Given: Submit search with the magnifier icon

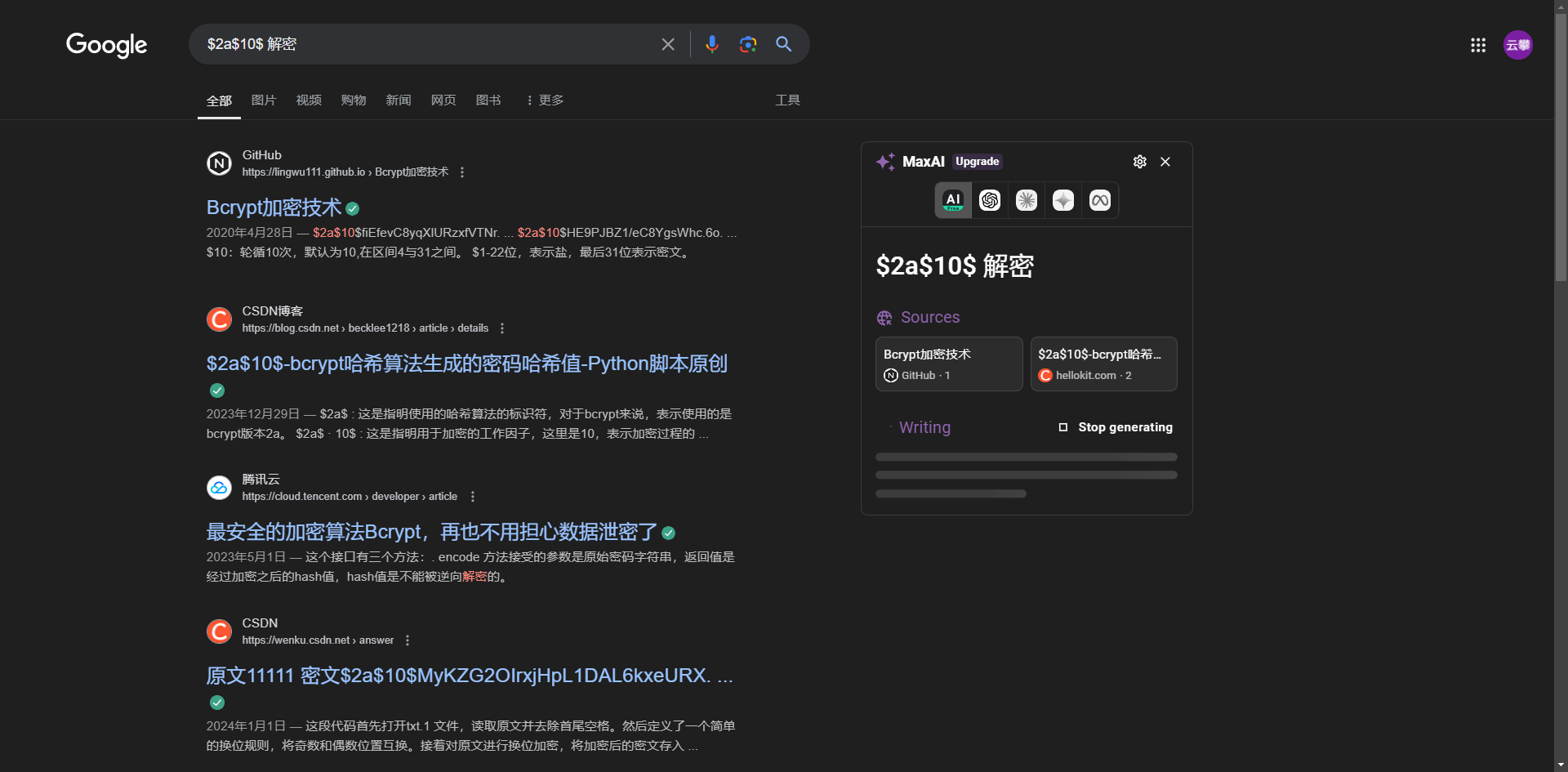Looking at the screenshot, I should pyautogui.click(x=784, y=44).
